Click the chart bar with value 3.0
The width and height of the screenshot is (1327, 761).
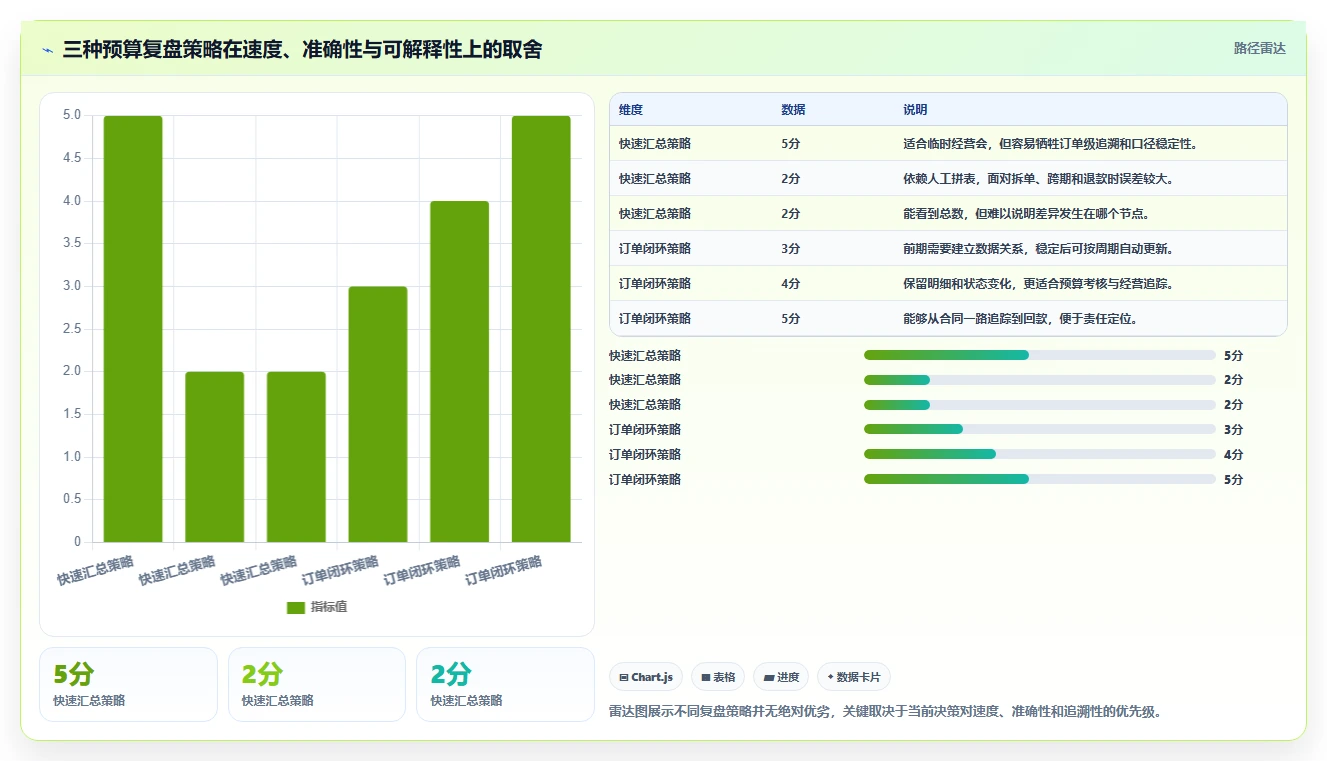tap(378, 414)
